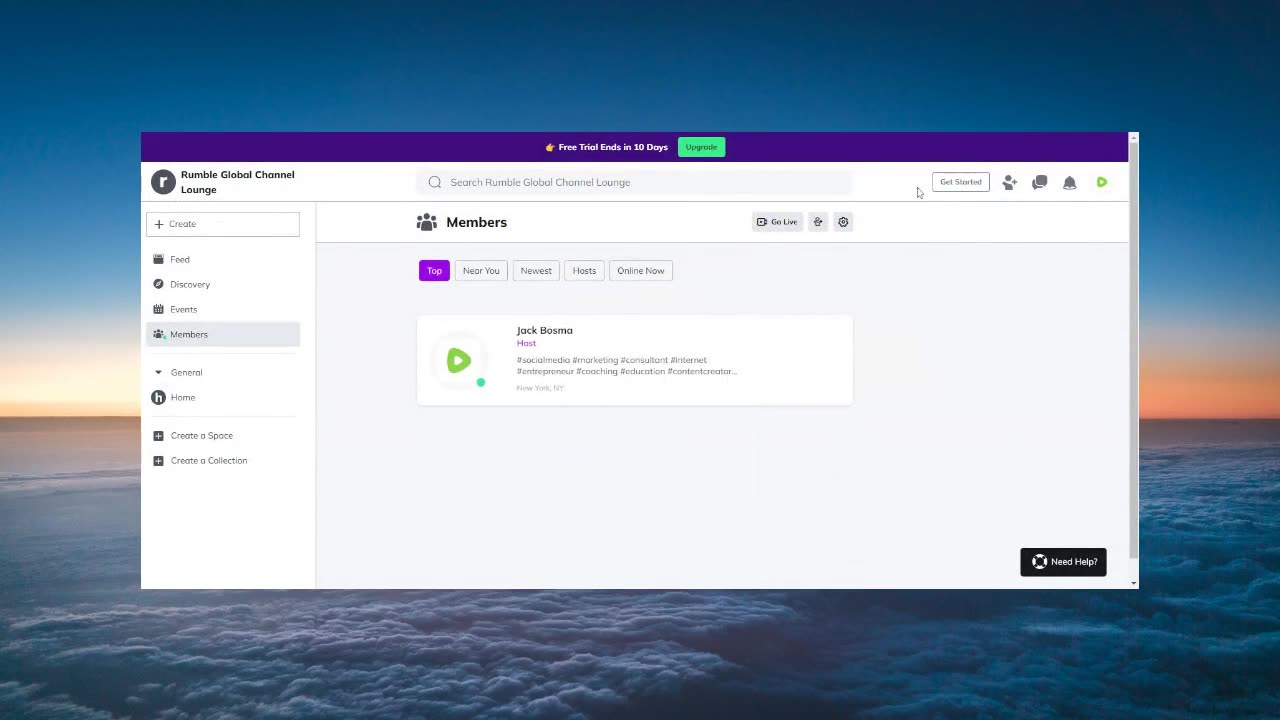Open the invite members icon in header
This screenshot has width=1280, height=720.
coord(1009,182)
